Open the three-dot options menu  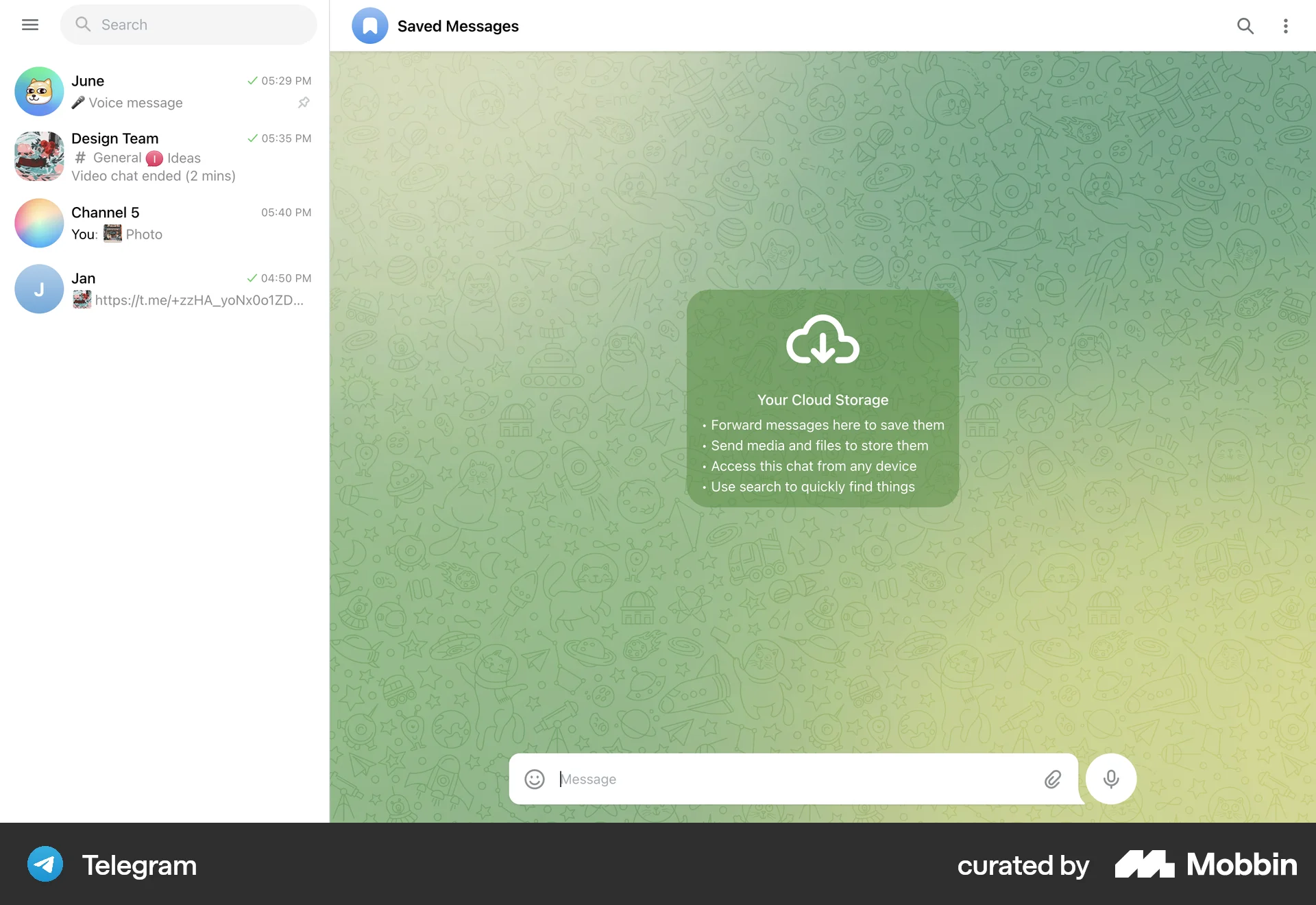(1286, 25)
